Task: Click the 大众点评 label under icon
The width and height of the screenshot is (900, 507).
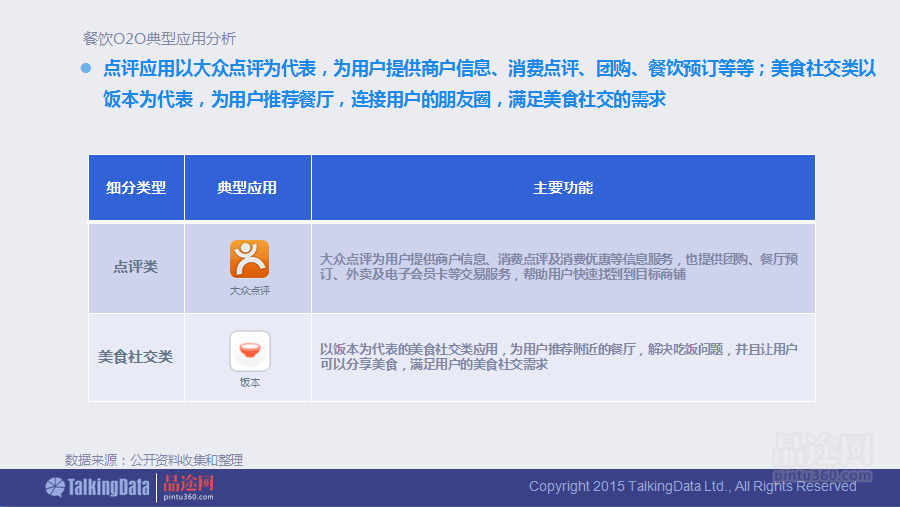Action: [250, 291]
